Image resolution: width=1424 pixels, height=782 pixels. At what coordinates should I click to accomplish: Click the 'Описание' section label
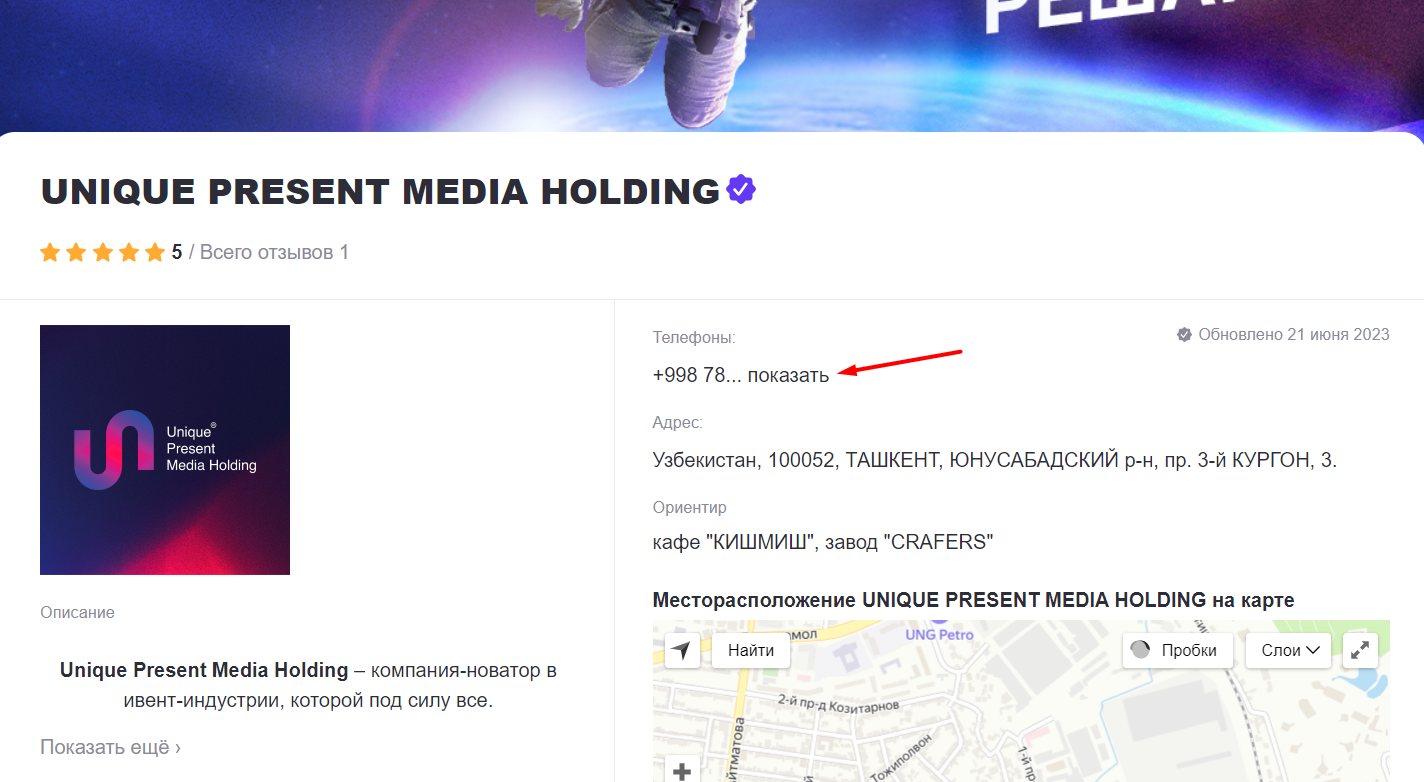[77, 612]
